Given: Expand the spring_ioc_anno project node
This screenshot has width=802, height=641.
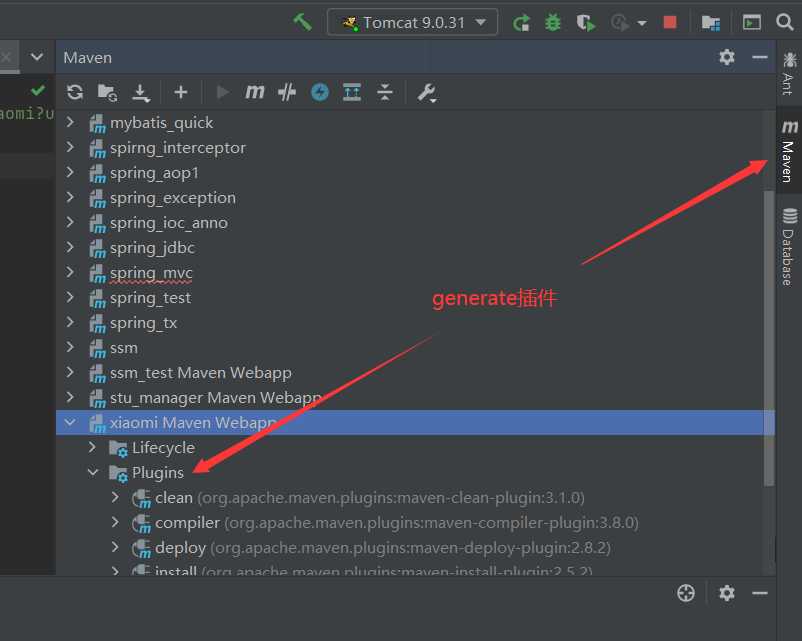Looking at the screenshot, I should [x=70, y=222].
